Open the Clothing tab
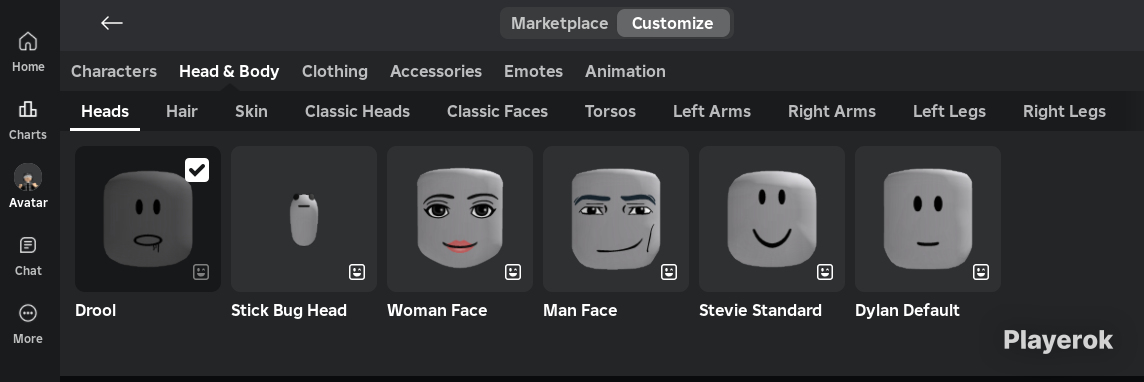Image resolution: width=1144 pixels, height=382 pixels. (335, 71)
